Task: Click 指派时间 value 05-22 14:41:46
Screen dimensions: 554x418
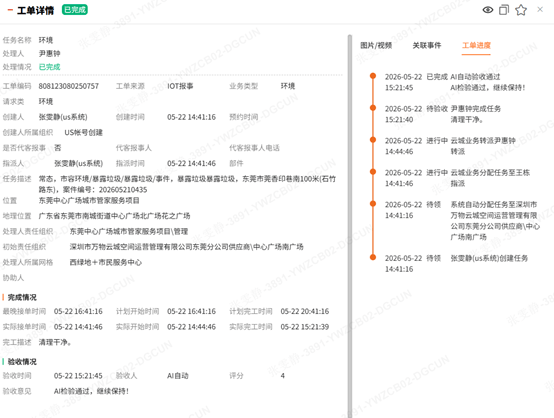Action: pos(191,163)
